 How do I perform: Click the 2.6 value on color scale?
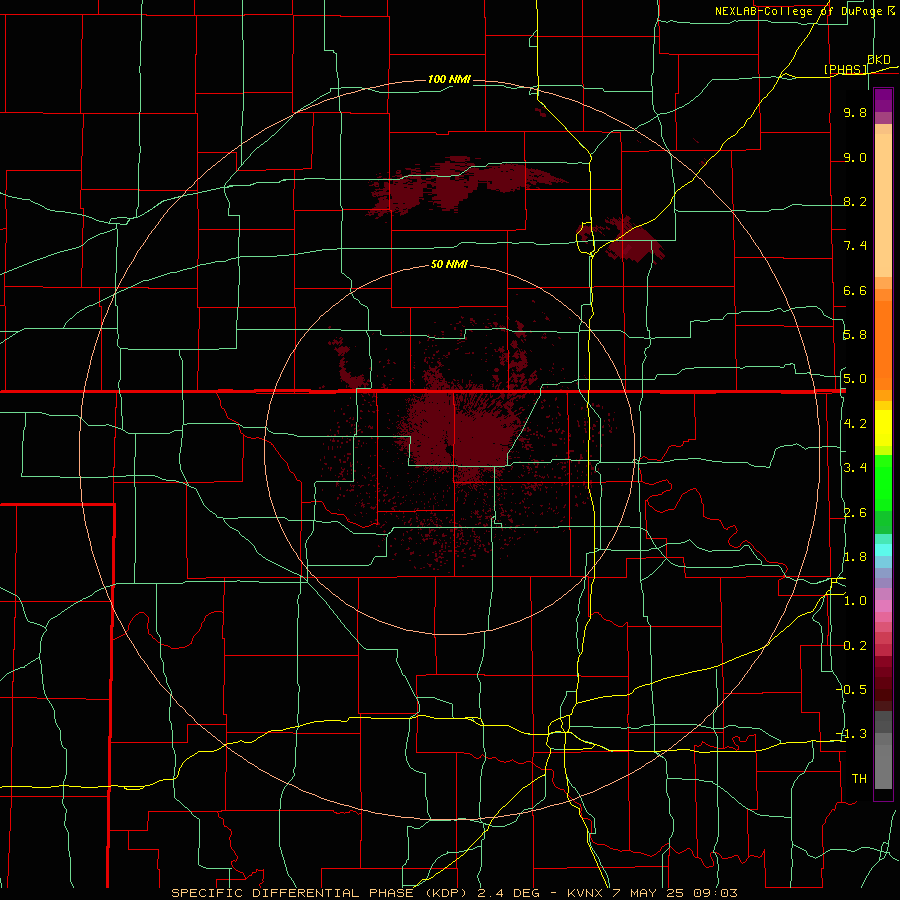(x=855, y=513)
